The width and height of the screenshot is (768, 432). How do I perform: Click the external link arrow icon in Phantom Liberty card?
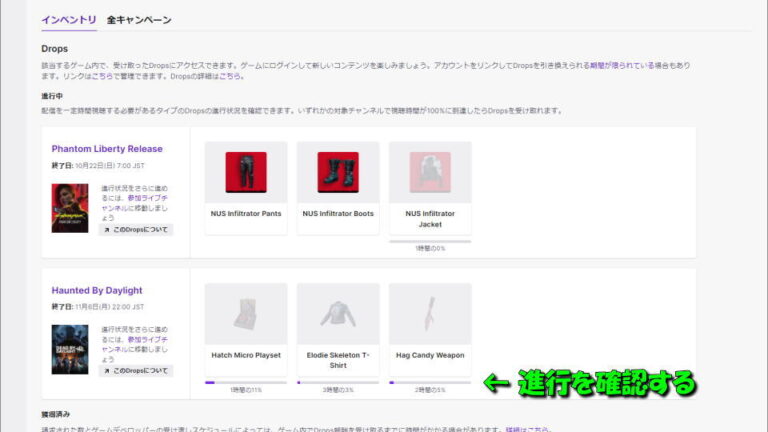[107, 230]
